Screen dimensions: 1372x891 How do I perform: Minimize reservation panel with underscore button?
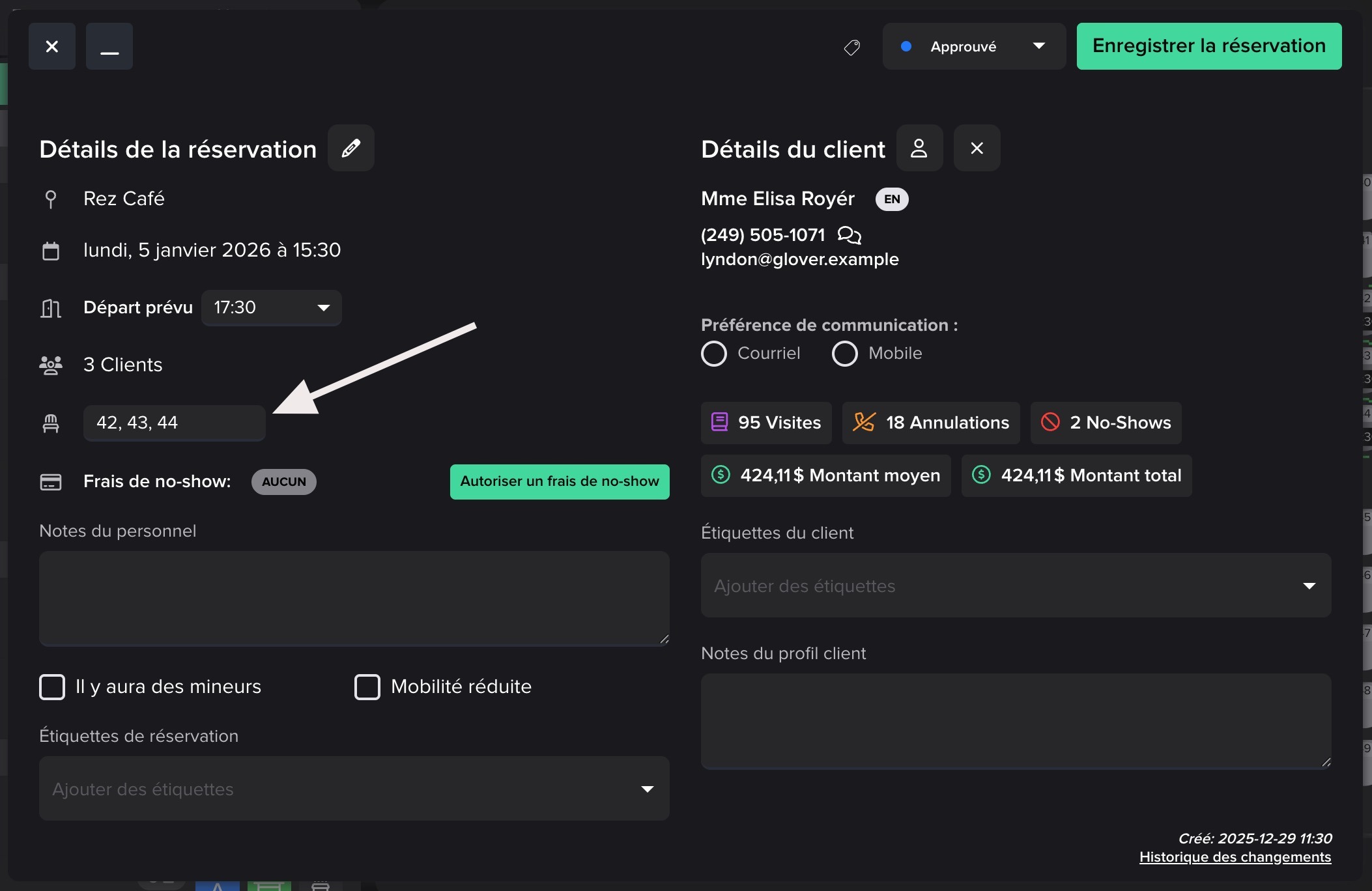[x=109, y=46]
